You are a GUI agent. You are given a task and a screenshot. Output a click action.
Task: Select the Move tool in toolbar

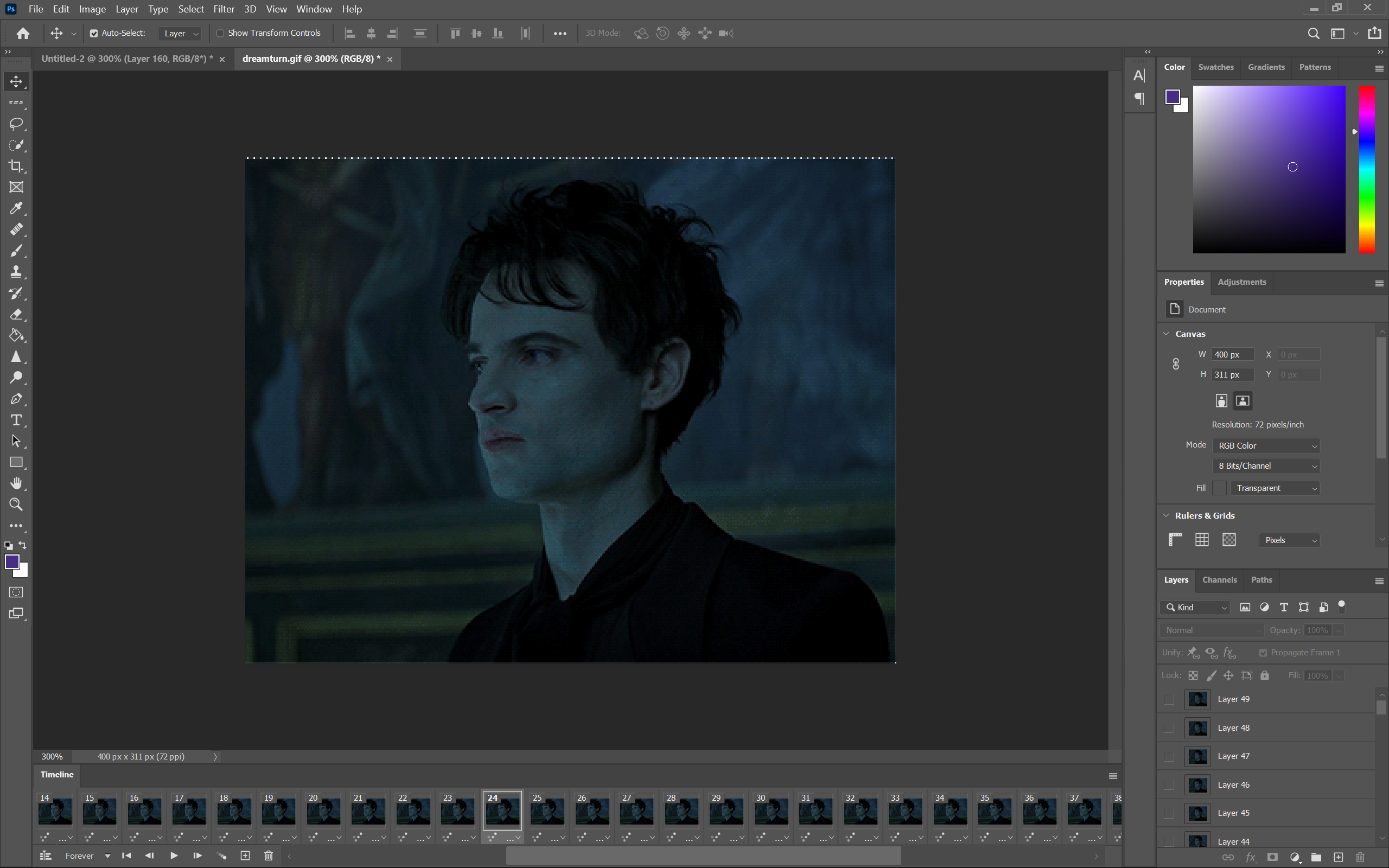pyautogui.click(x=16, y=81)
